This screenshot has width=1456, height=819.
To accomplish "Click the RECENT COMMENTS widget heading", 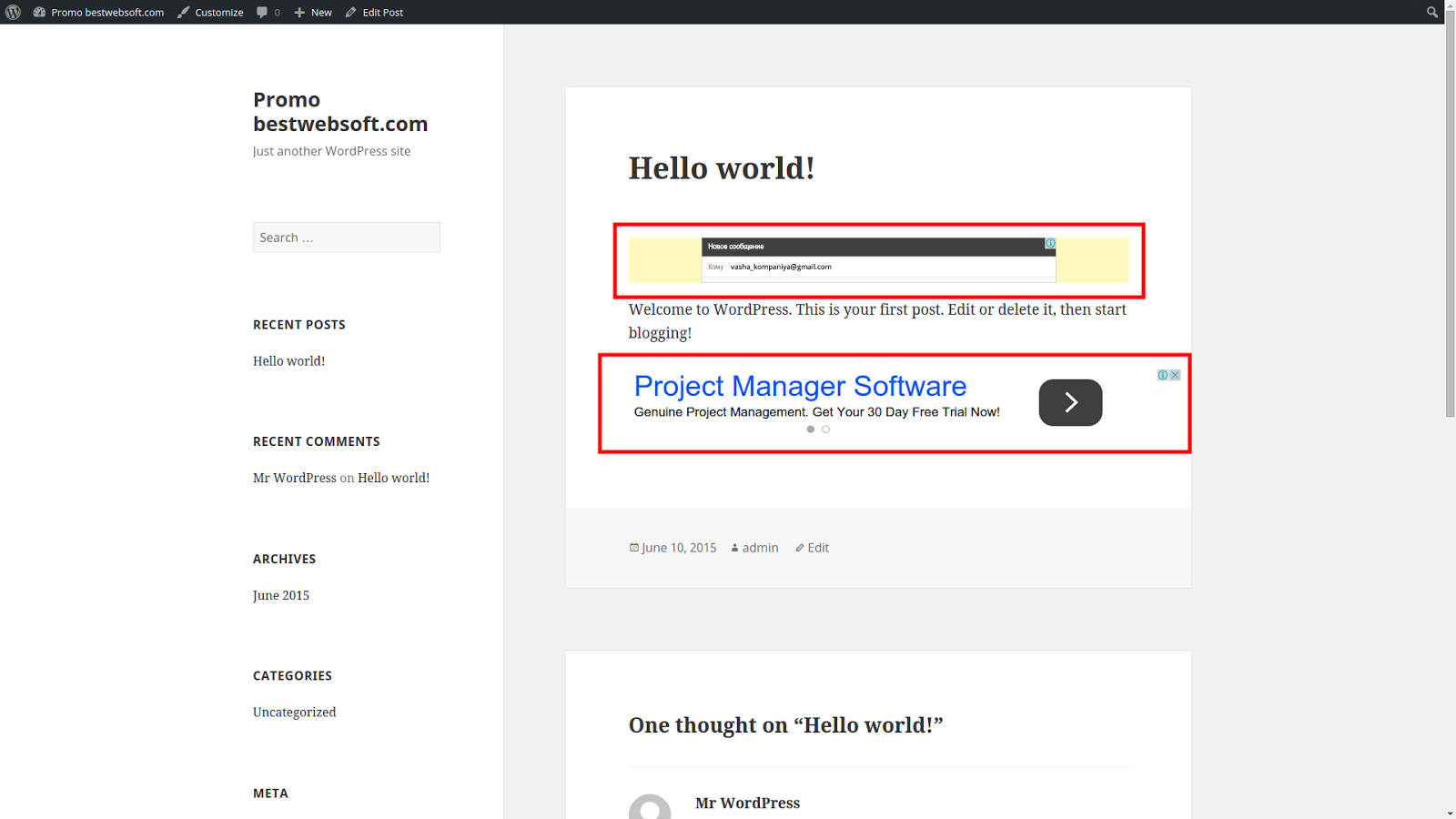I will [x=317, y=441].
